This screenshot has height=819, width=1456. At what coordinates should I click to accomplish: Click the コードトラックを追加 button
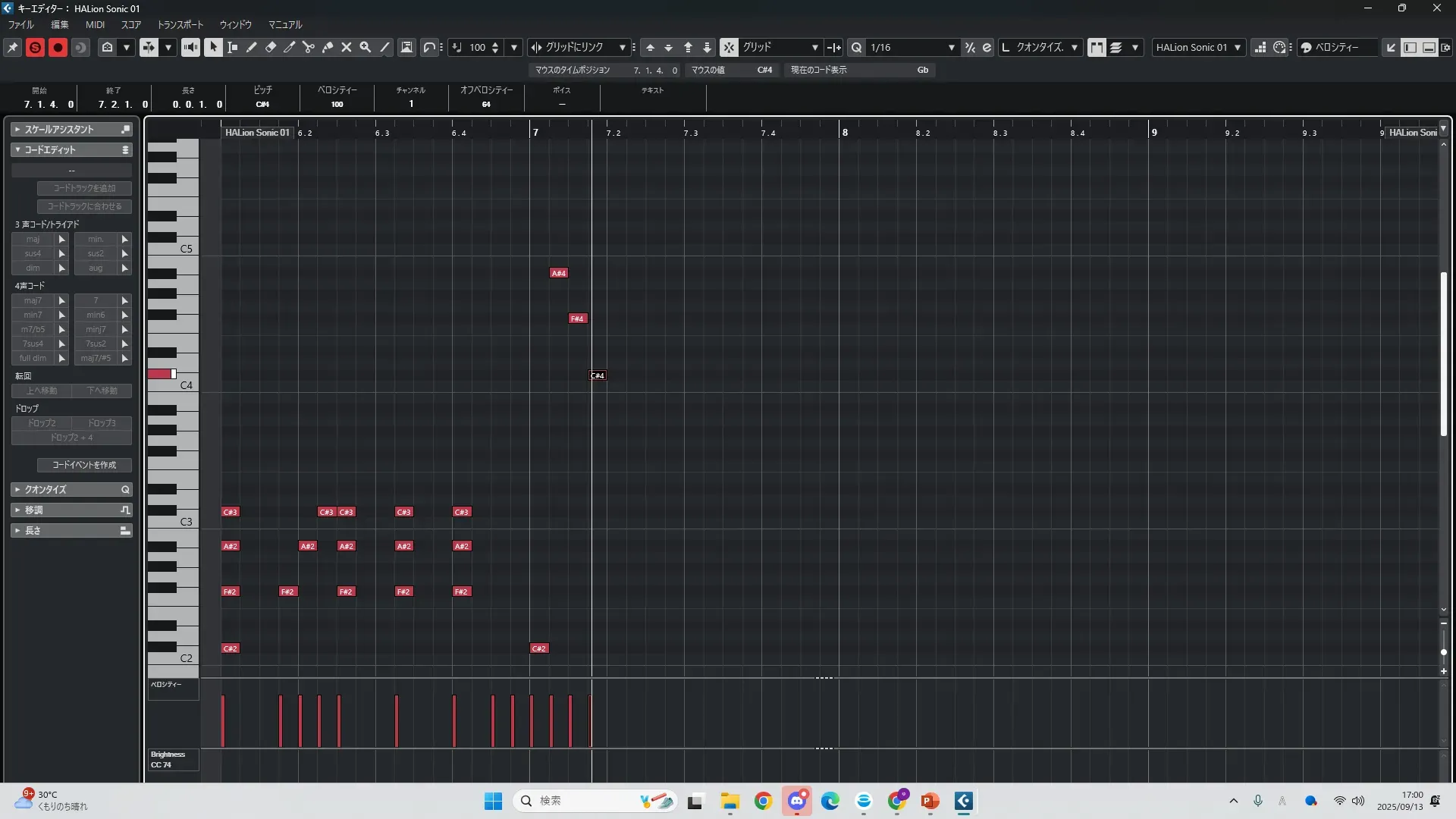84,188
